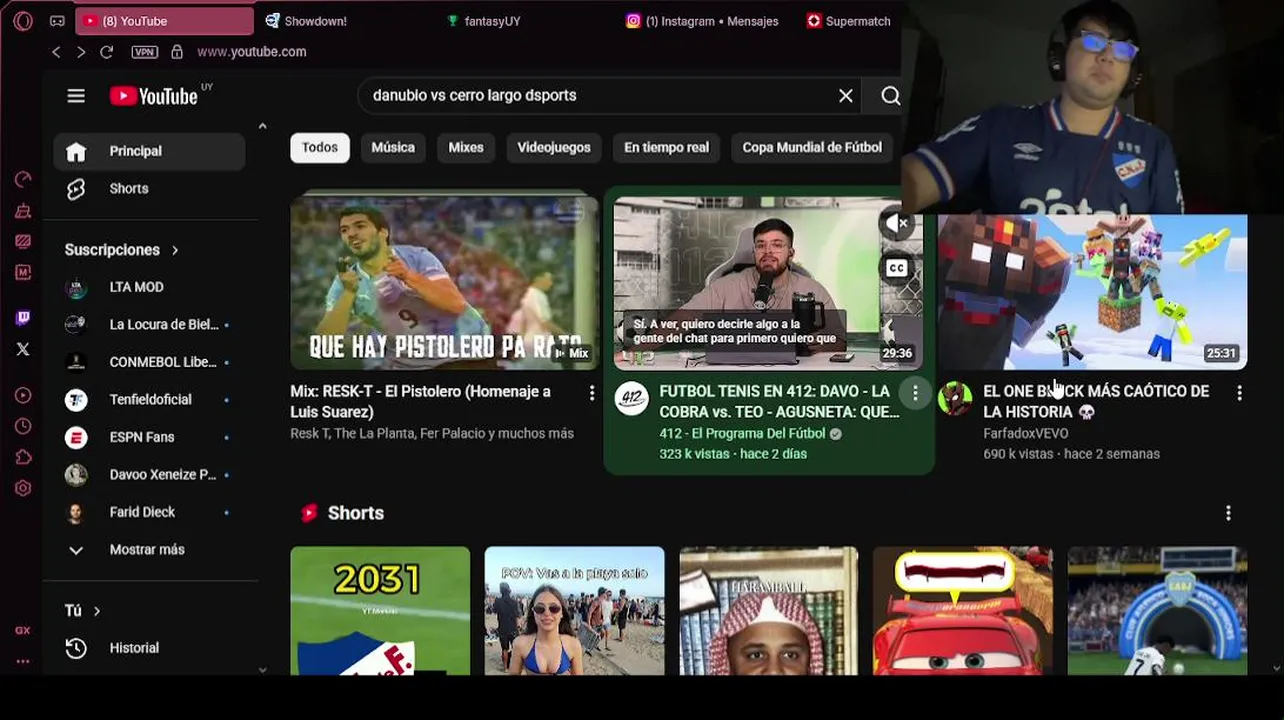1284x720 pixels.
Task: Select the Videojuegos filter chip
Action: tap(554, 148)
